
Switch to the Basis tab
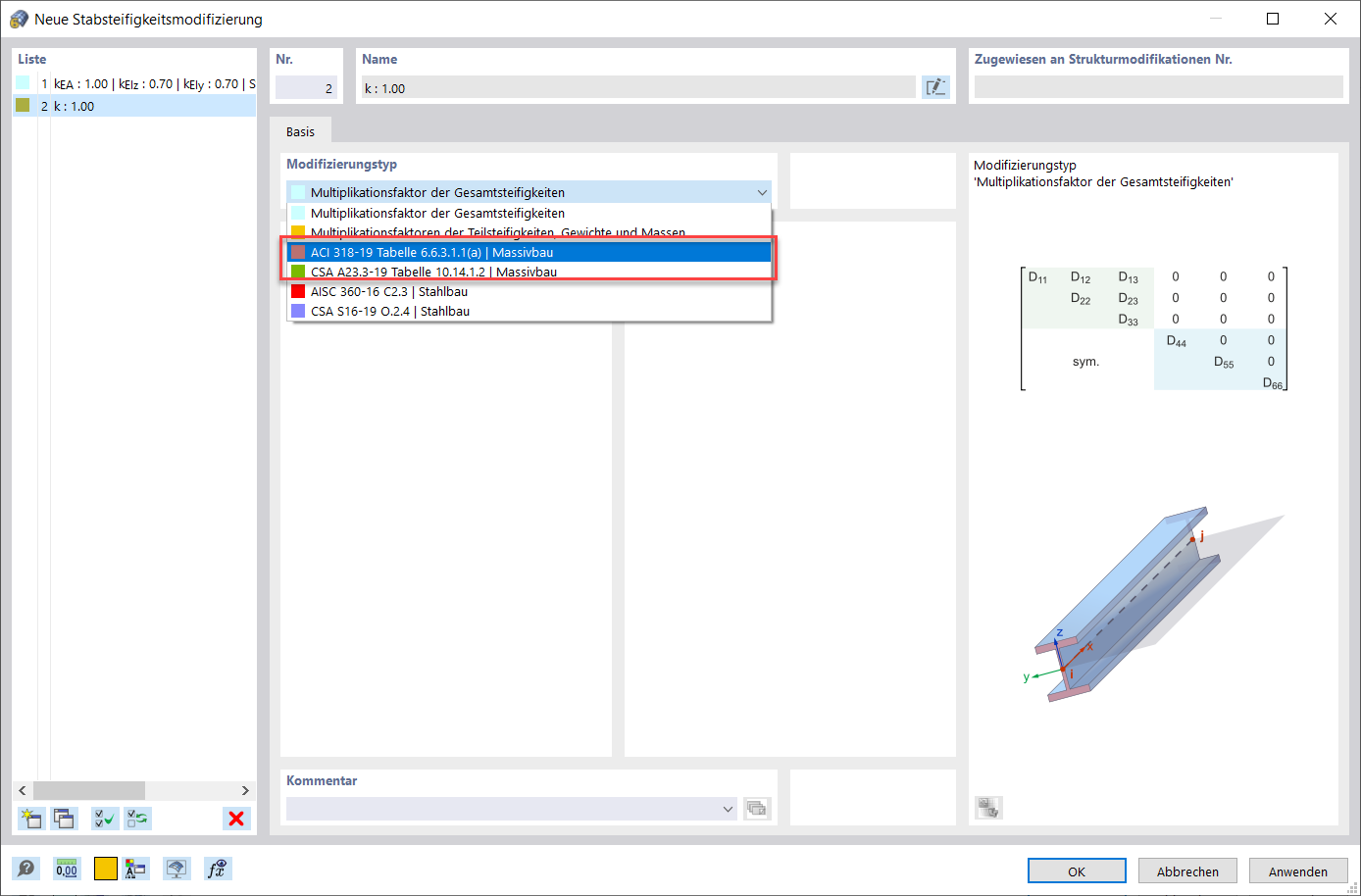[x=300, y=131]
